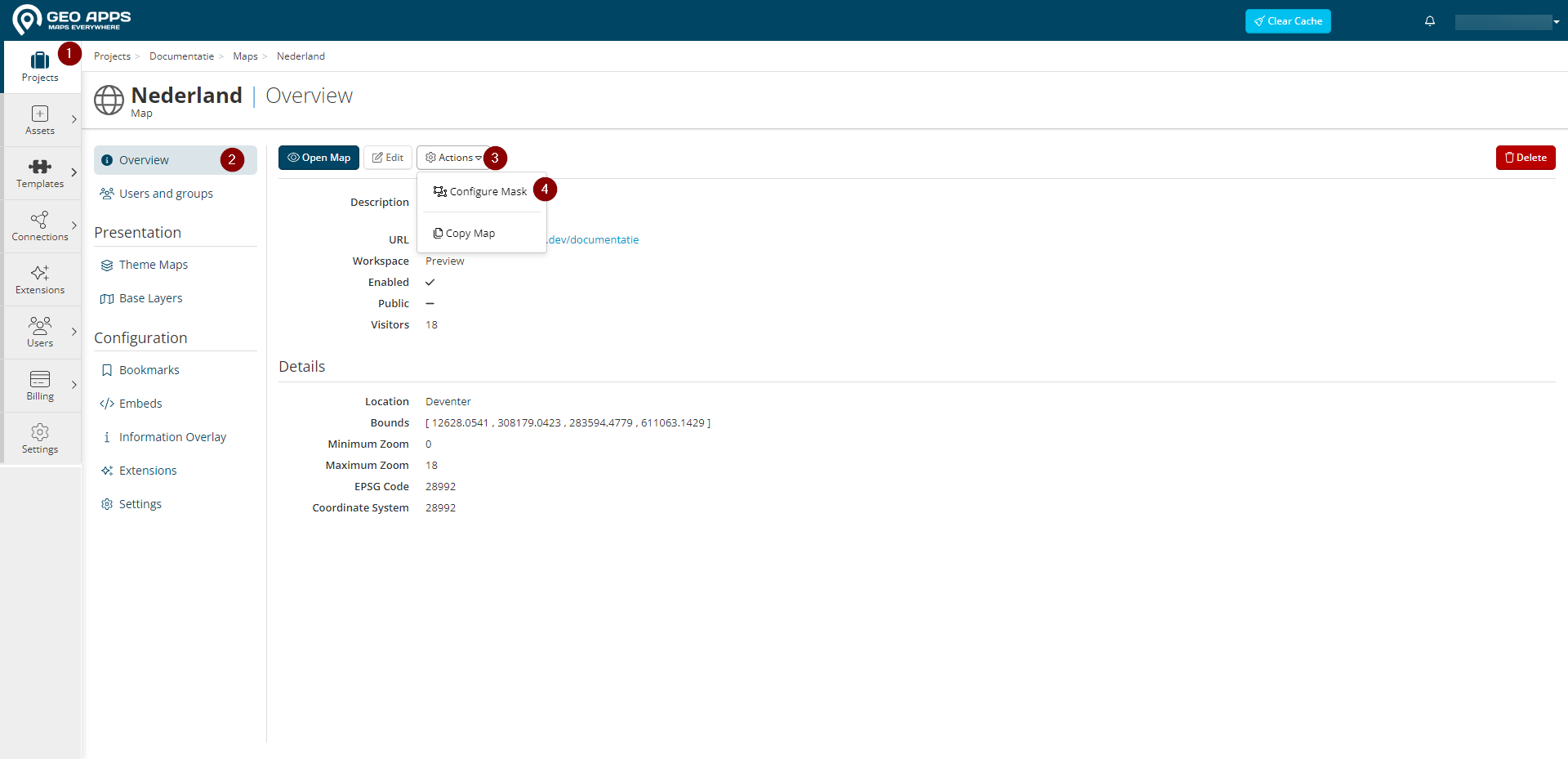The height and width of the screenshot is (759, 1568).
Task: Click the Nederland globe map icon
Action: click(109, 100)
